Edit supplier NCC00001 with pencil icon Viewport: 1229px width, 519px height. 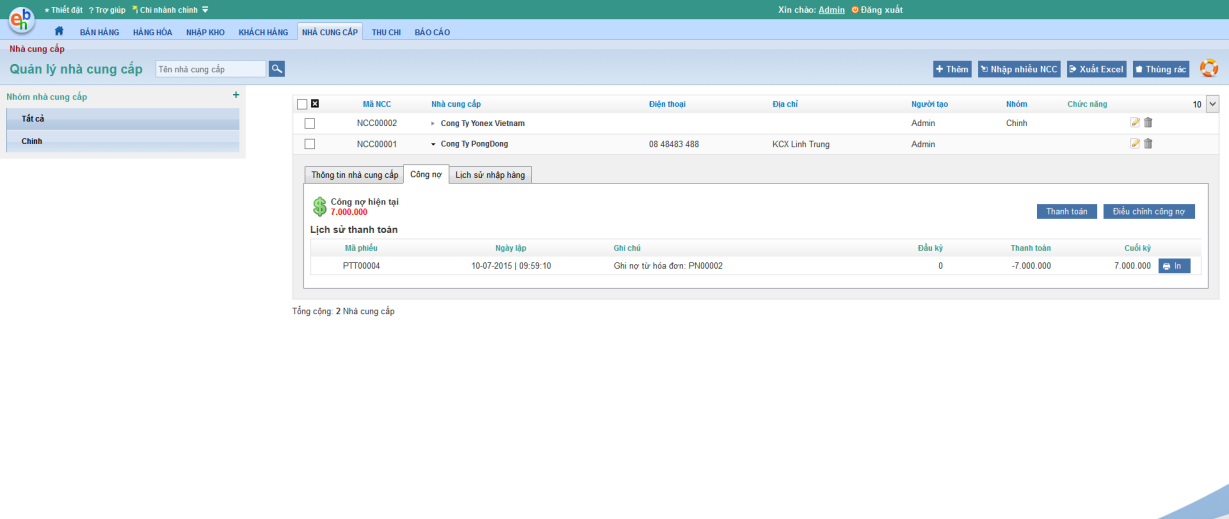[x=1135, y=144]
